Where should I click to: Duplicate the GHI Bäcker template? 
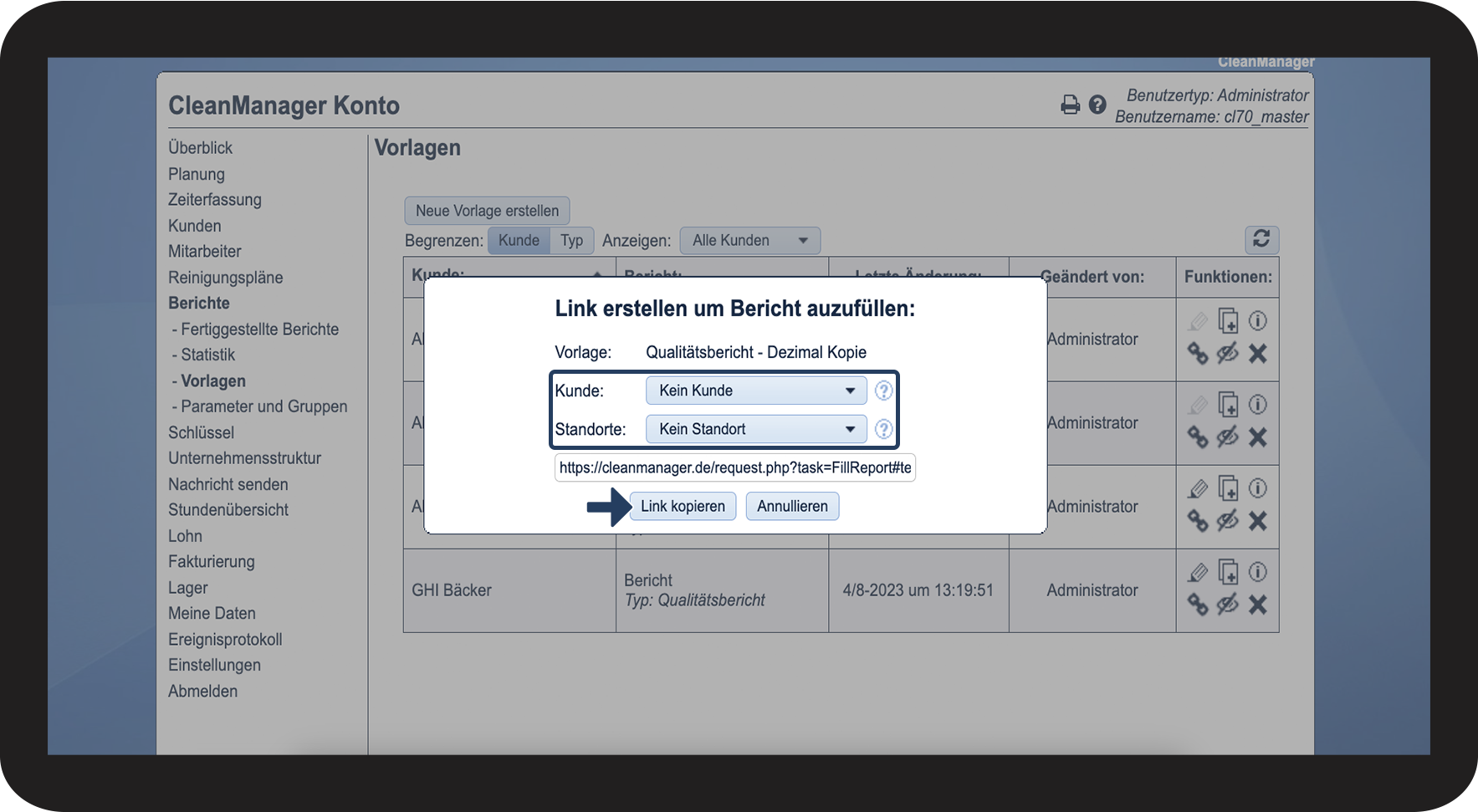1228,572
